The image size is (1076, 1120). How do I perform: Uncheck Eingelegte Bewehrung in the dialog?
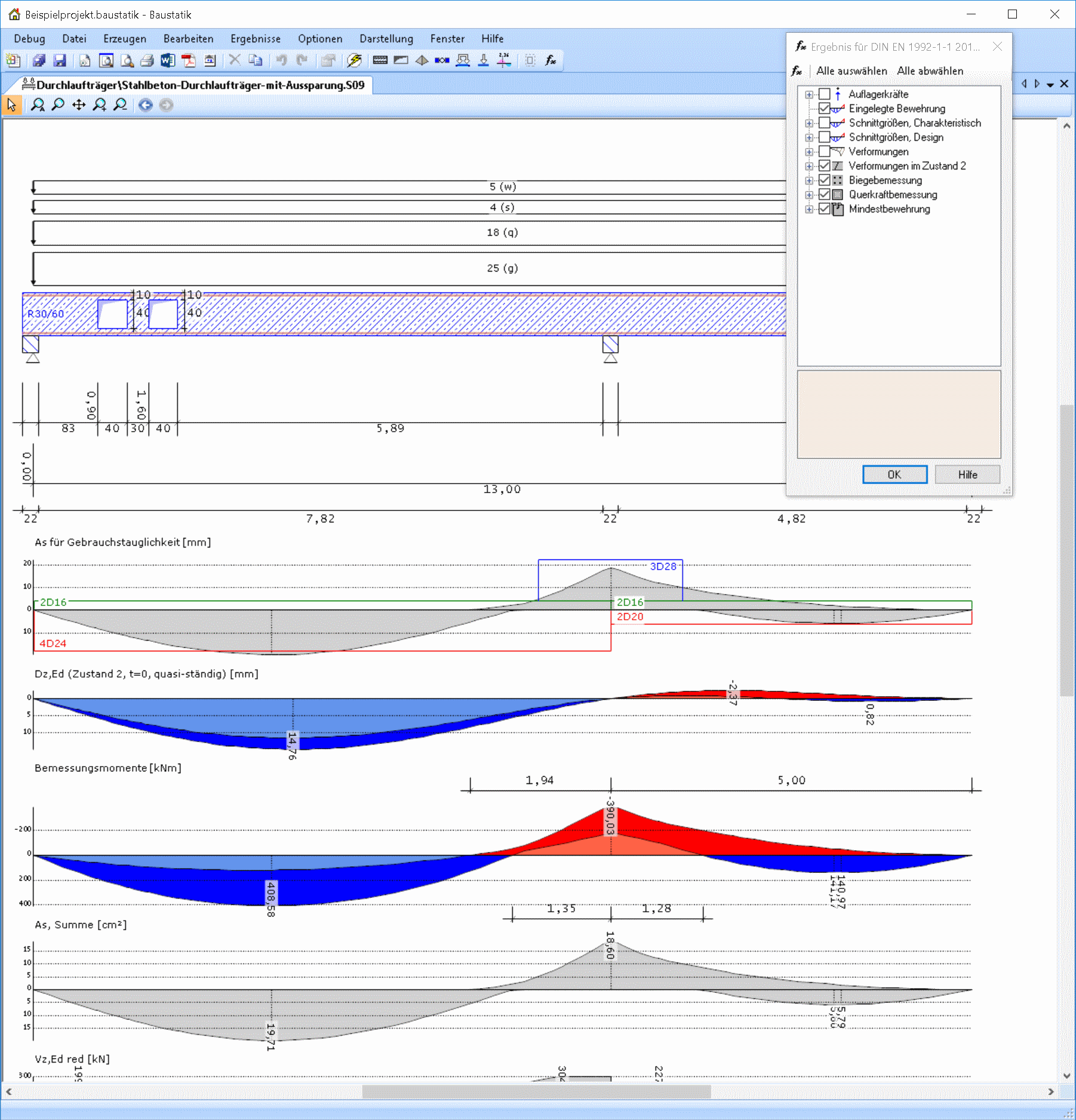pos(825,109)
